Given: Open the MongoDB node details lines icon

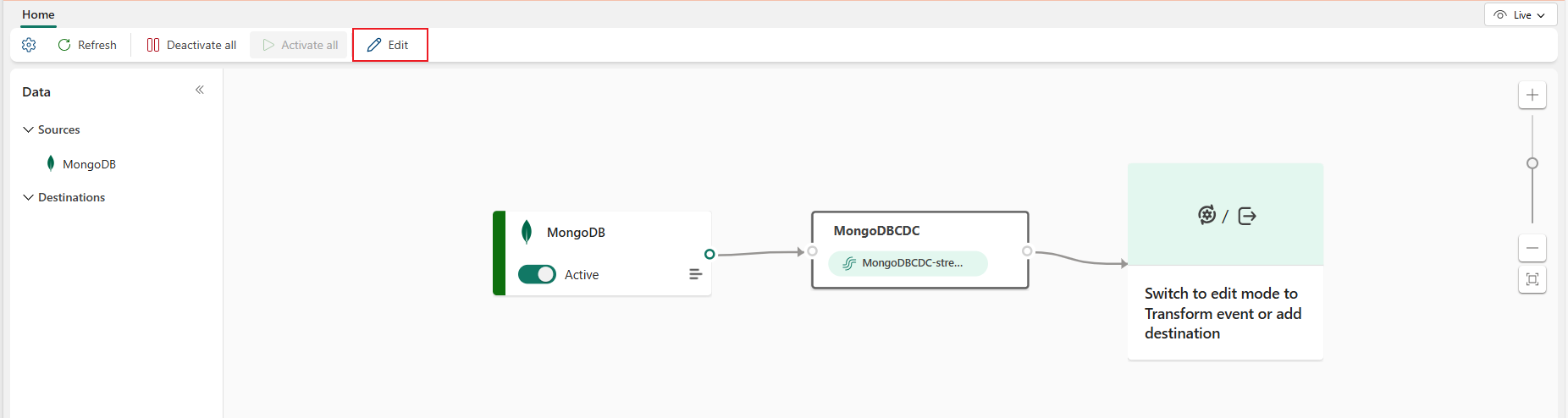Looking at the screenshot, I should (695, 274).
